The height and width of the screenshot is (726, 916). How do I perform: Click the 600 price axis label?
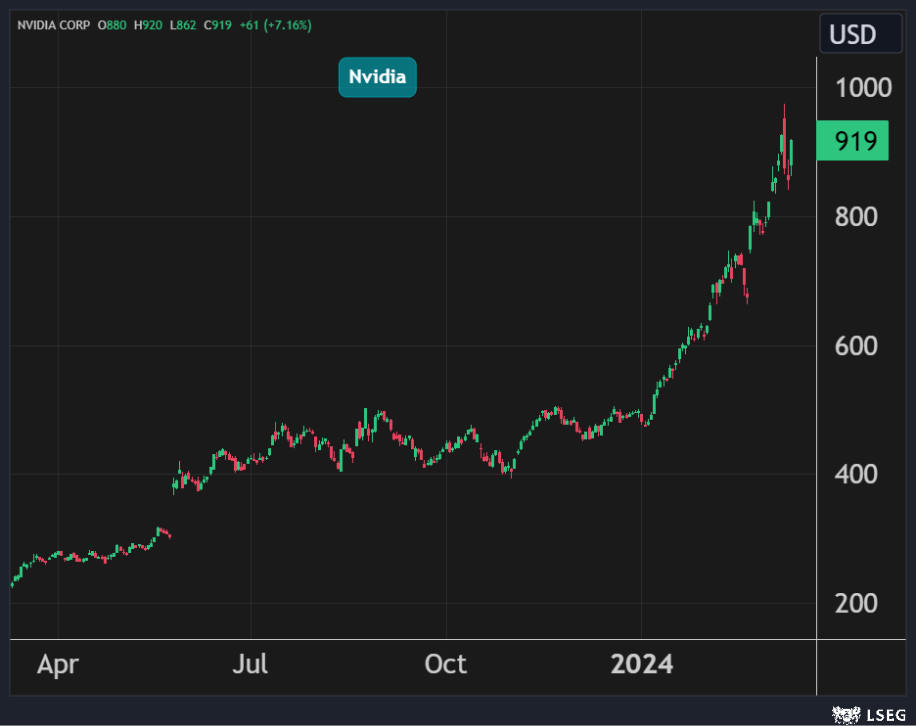[856, 346]
